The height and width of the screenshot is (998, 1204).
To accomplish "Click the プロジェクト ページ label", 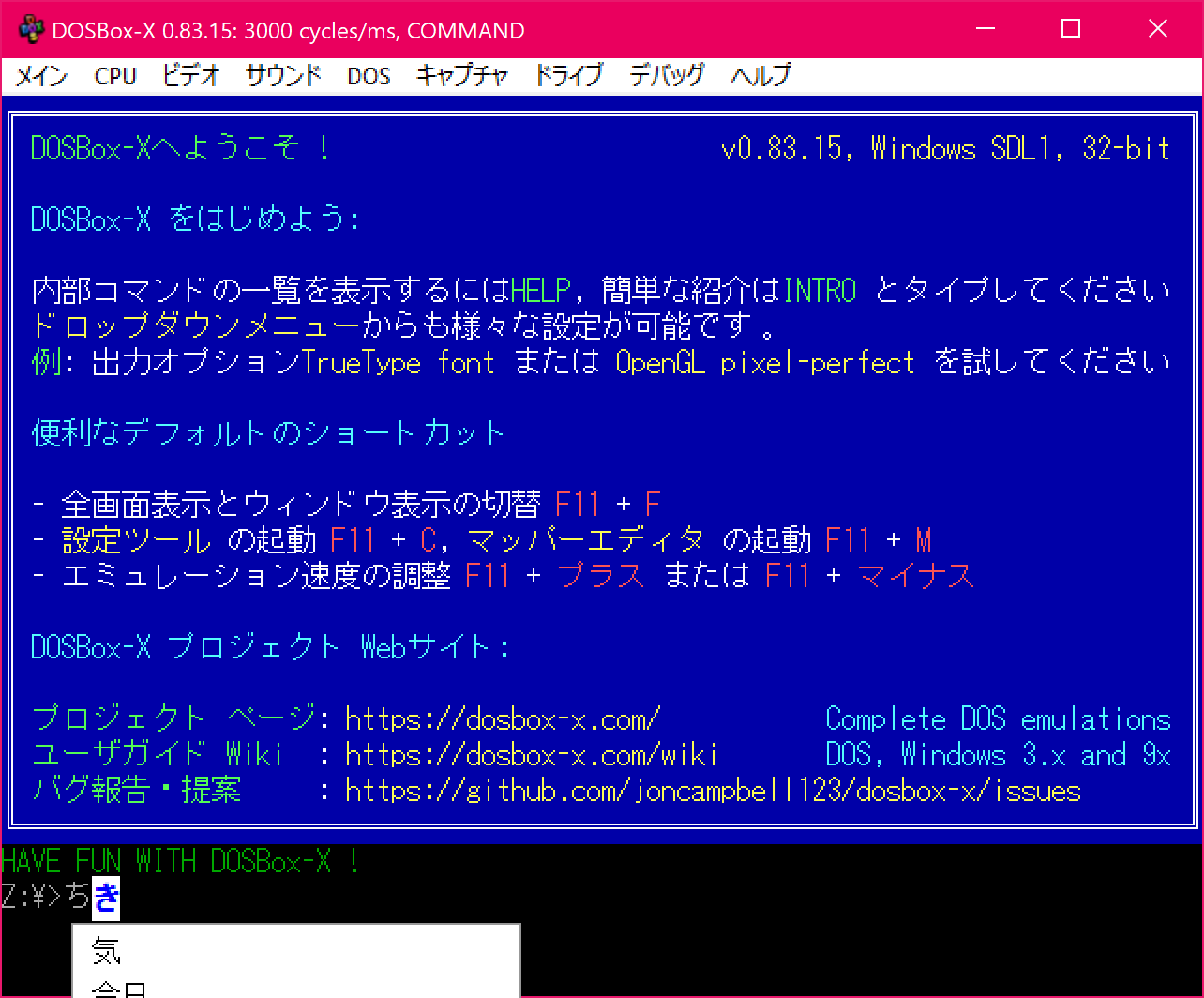I will (174, 719).
